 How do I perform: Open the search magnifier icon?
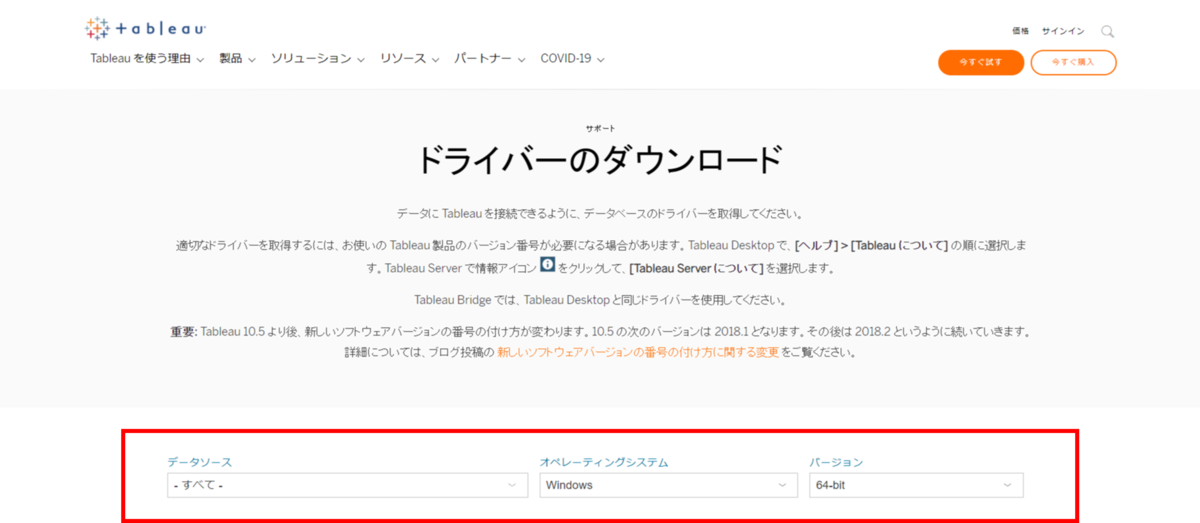(x=1107, y=31)
